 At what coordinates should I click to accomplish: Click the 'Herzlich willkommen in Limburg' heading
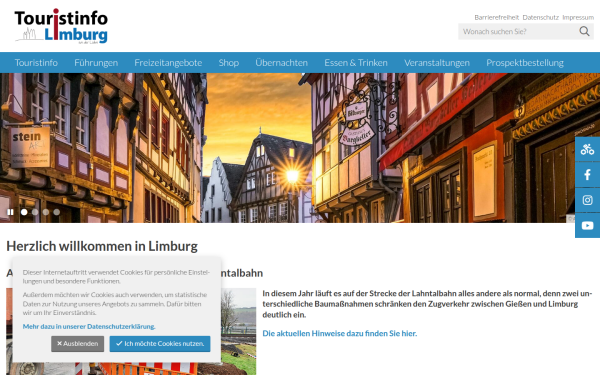click(x=102, y=246)
